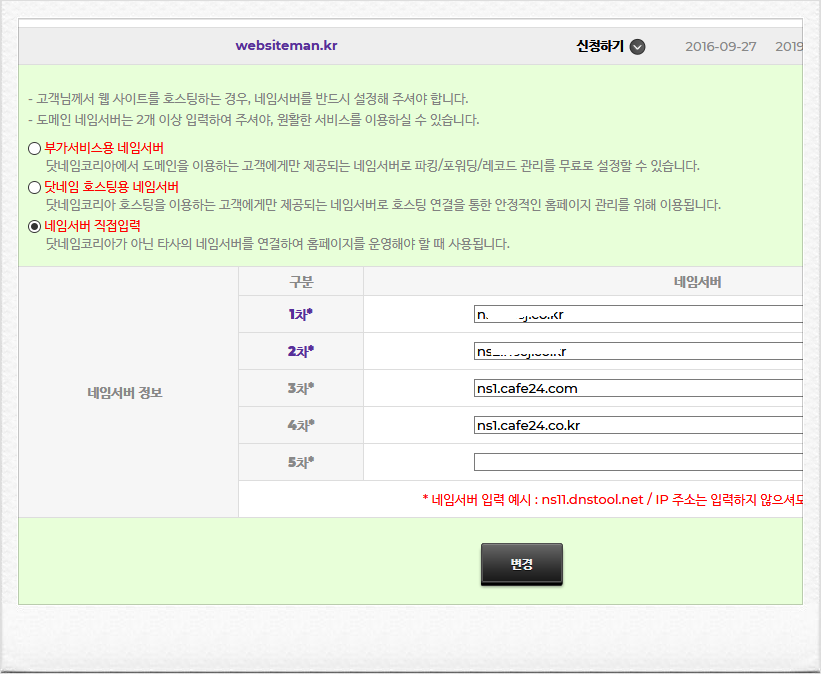The height and width of the screenshot is (674, 821).
Task: Click the 변경 button
Action: [522, 564]
